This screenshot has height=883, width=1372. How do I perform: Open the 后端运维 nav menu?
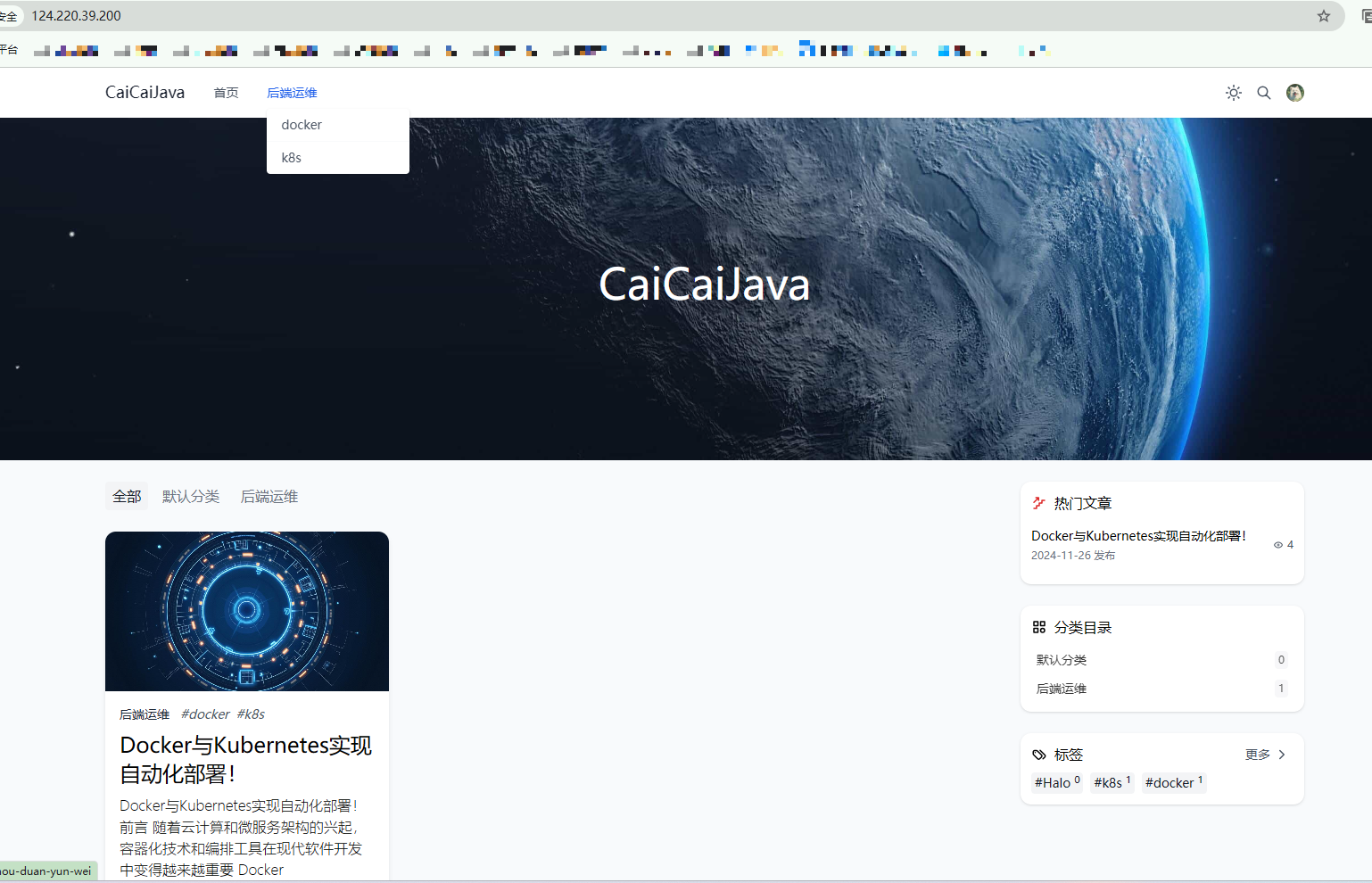(292, 93)
